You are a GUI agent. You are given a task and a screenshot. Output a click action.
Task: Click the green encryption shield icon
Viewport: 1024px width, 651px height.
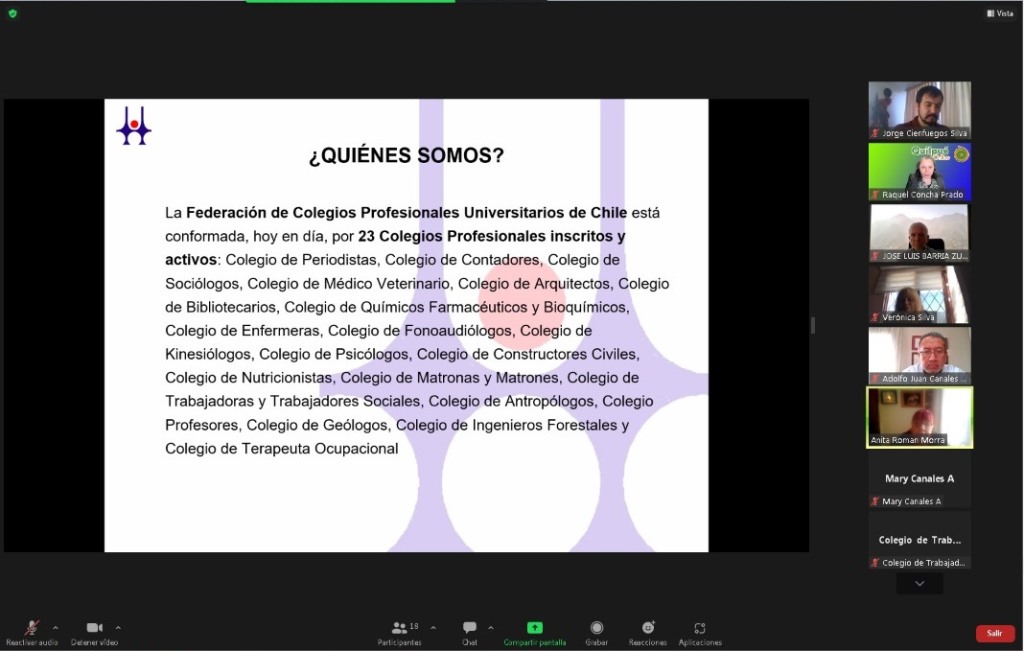[x=12, y=13]
